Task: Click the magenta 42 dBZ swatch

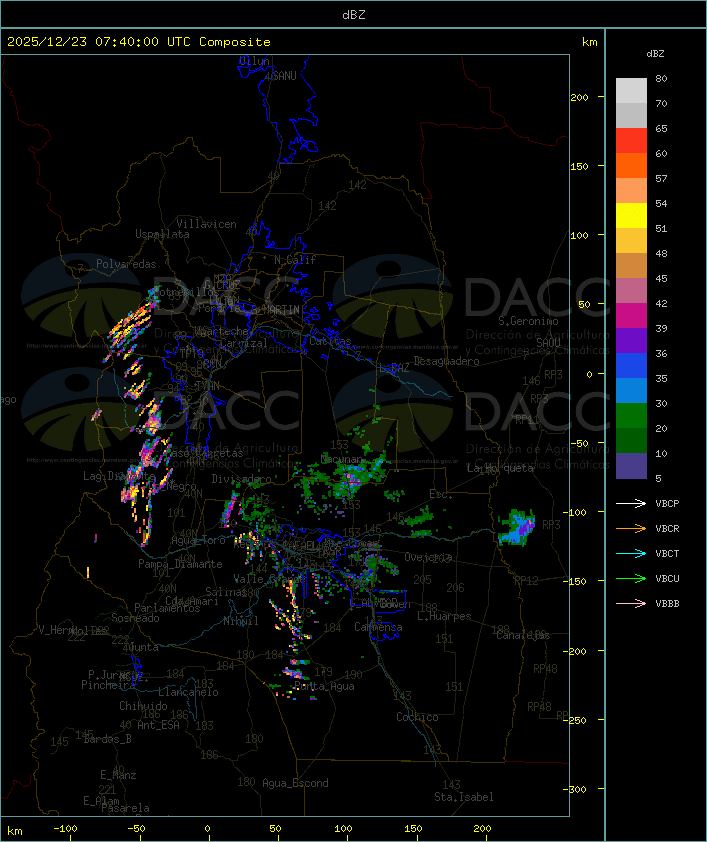Action: pos(631,316)
